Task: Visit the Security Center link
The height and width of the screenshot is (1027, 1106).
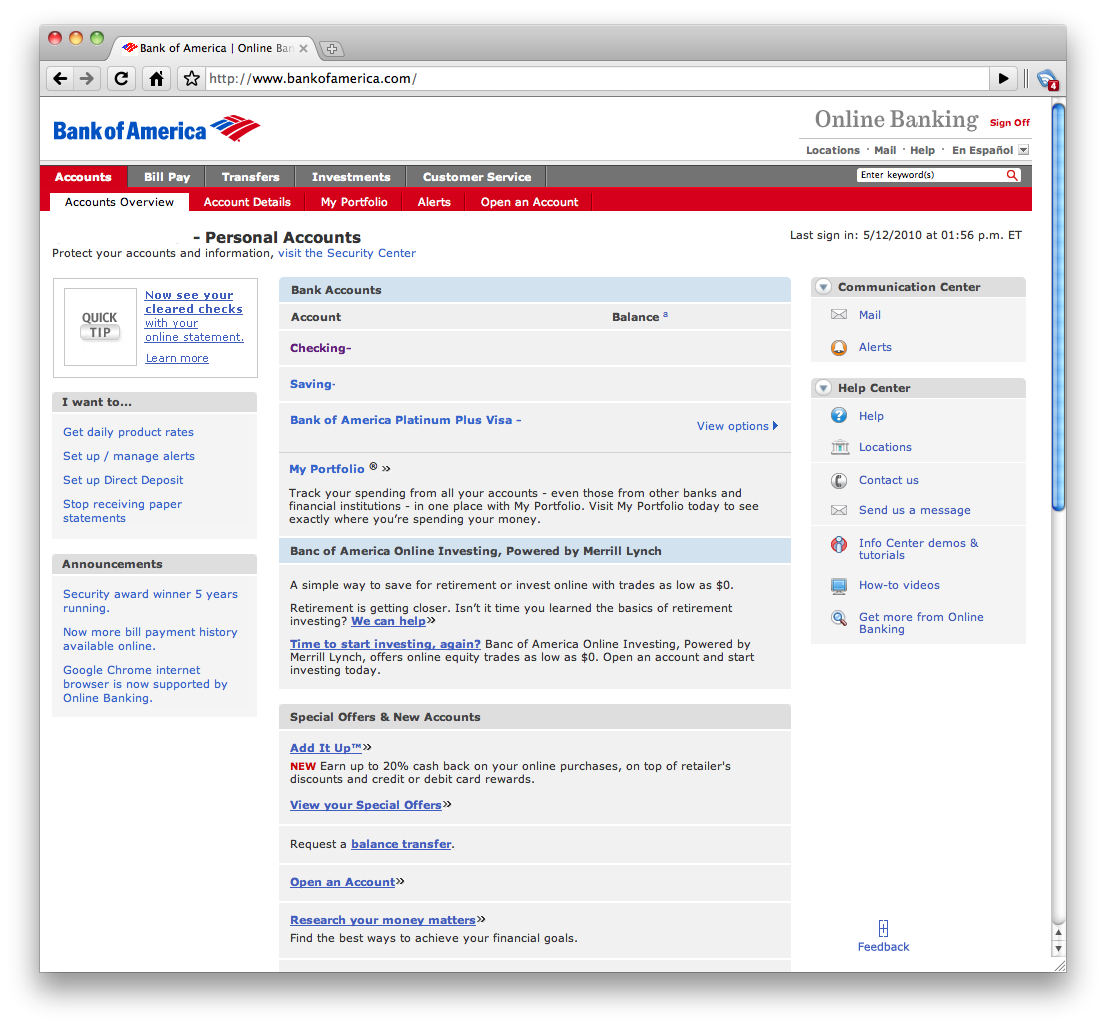Action: click(x=347, y=253)
